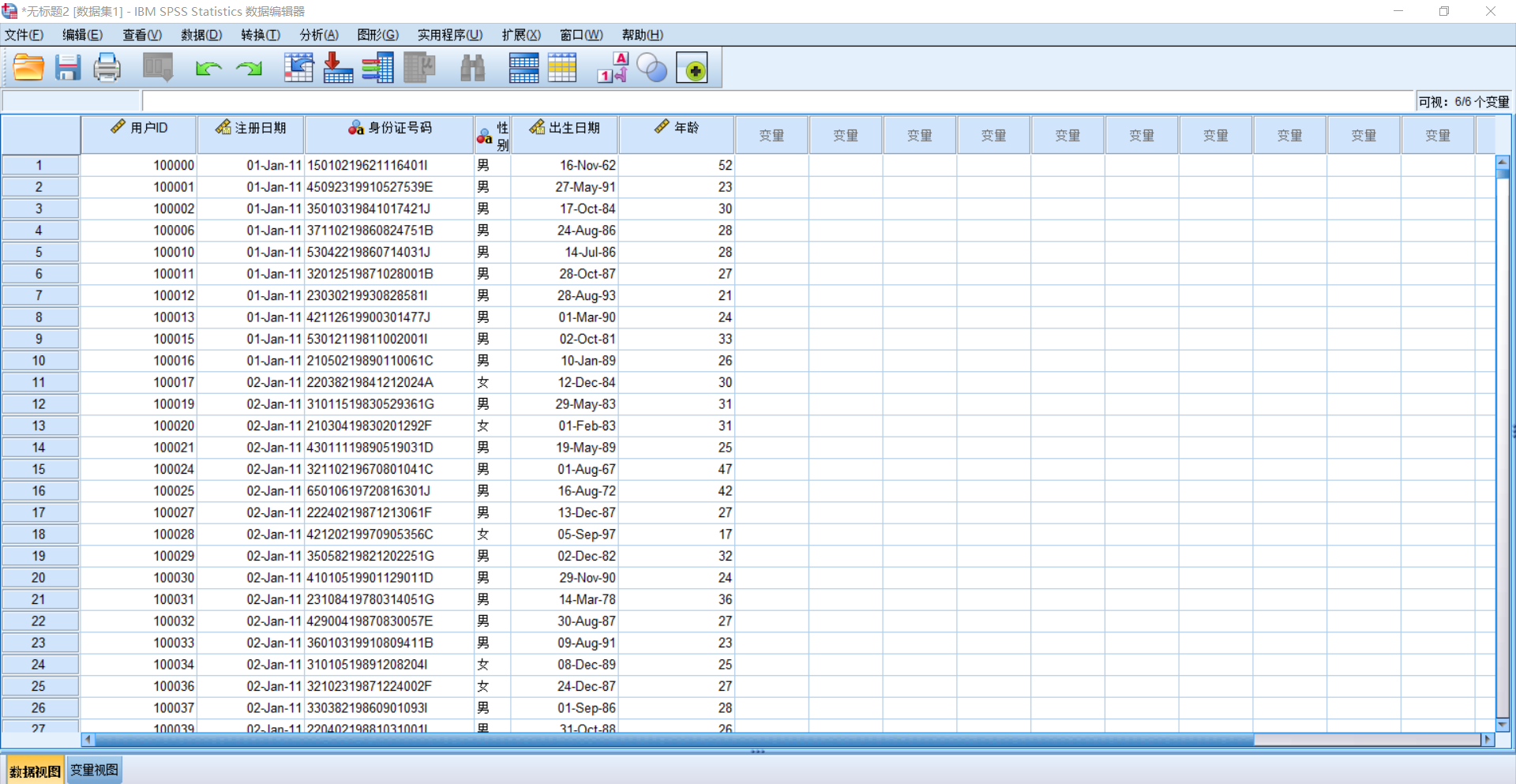Image resolution: width=1516 pixels, height=784 pixels.
Task: Open a data file with the folder icon
Action: coord(28,68)
